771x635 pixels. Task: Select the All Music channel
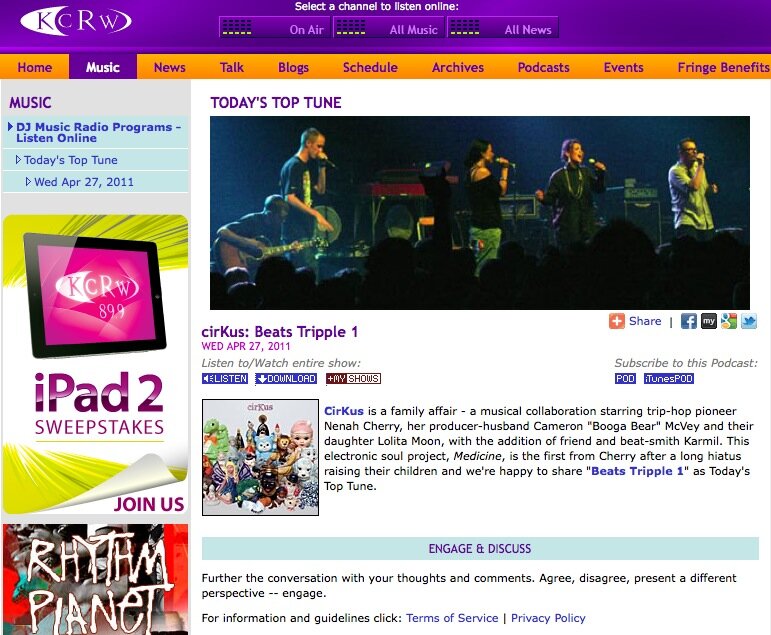point(388,29)
